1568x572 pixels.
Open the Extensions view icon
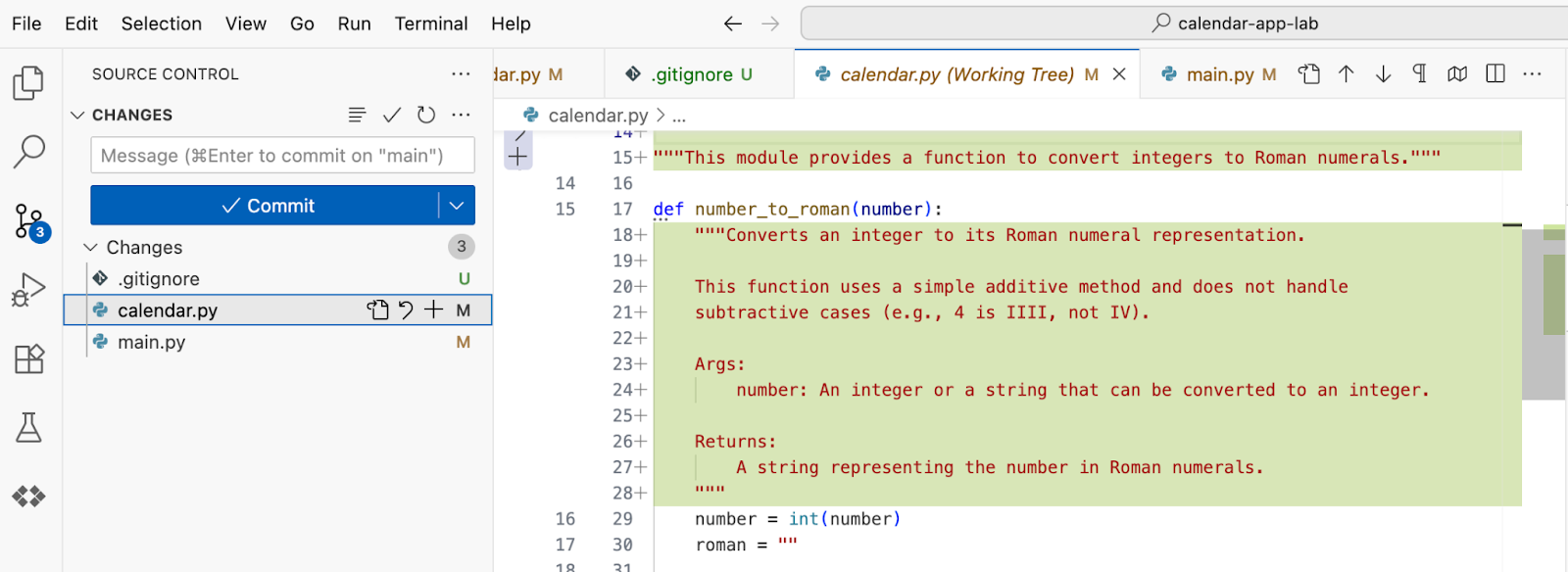(x=28, y=358)
